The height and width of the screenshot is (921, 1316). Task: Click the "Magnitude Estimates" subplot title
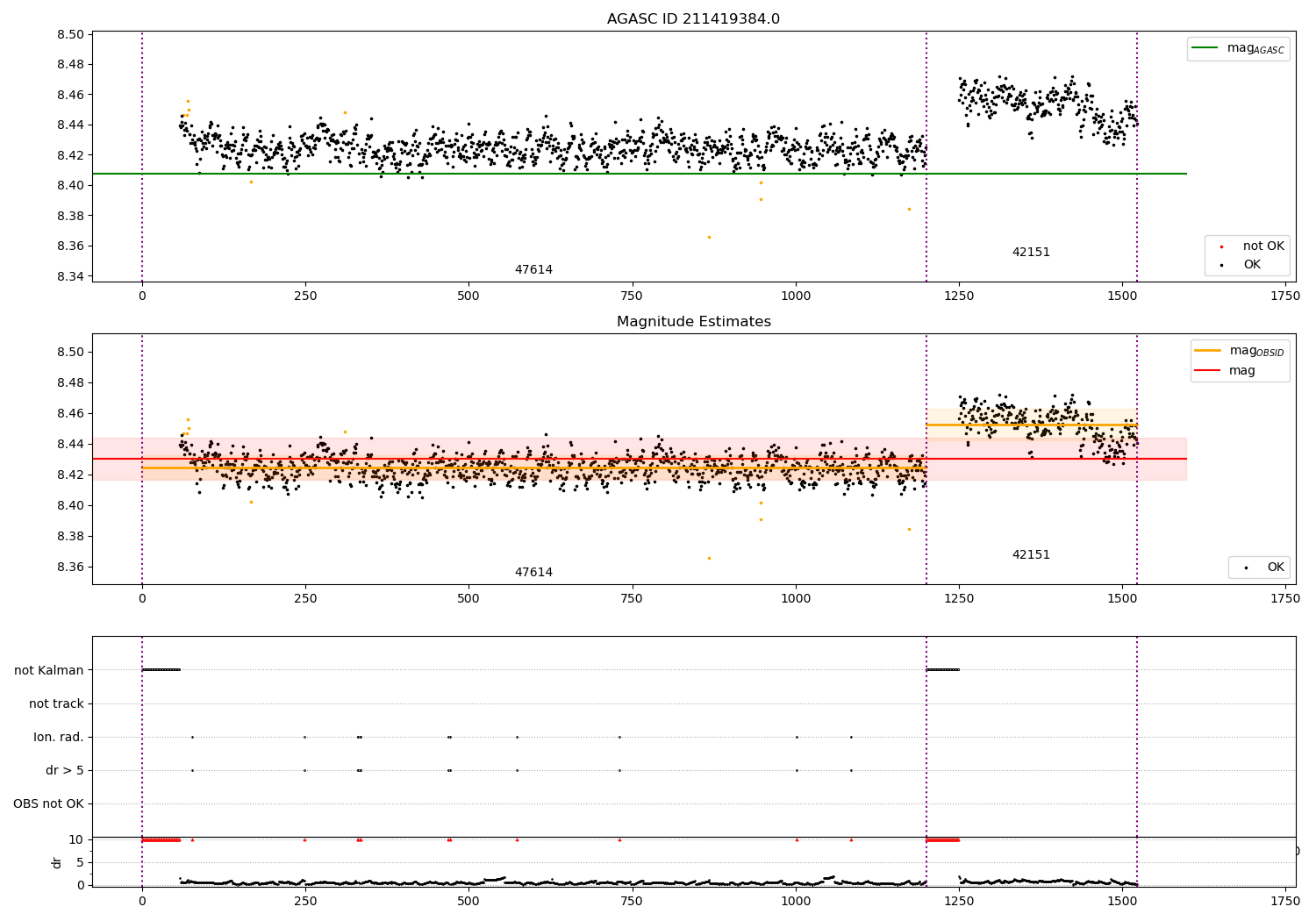click(x=694, y=322)
